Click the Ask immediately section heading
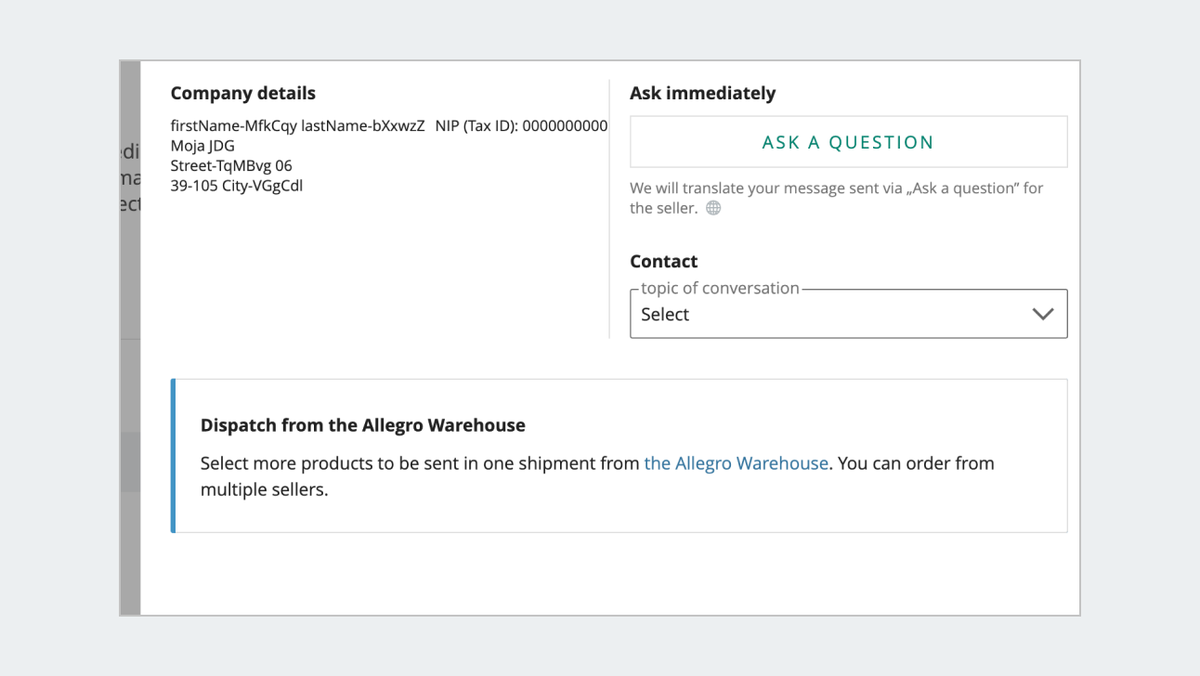The width and height of the screenshot is (1200, 676). [x=703, y=93]
